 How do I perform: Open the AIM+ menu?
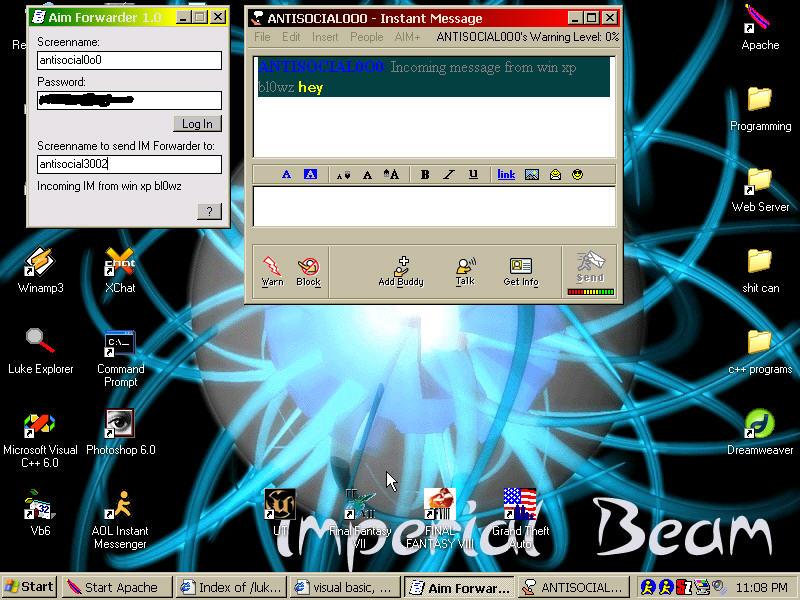pos(407,37)
